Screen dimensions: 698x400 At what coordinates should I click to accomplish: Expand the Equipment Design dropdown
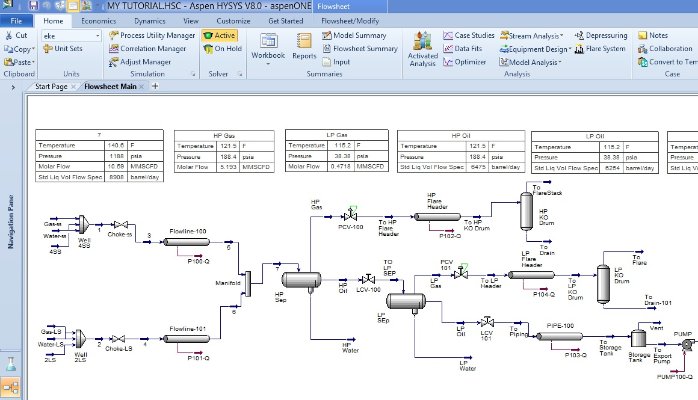click(570, 49)
